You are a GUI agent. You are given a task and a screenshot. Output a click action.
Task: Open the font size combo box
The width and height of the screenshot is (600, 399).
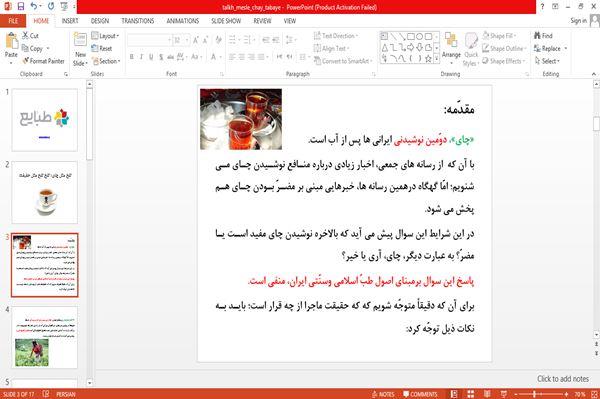tap(181, 40)
